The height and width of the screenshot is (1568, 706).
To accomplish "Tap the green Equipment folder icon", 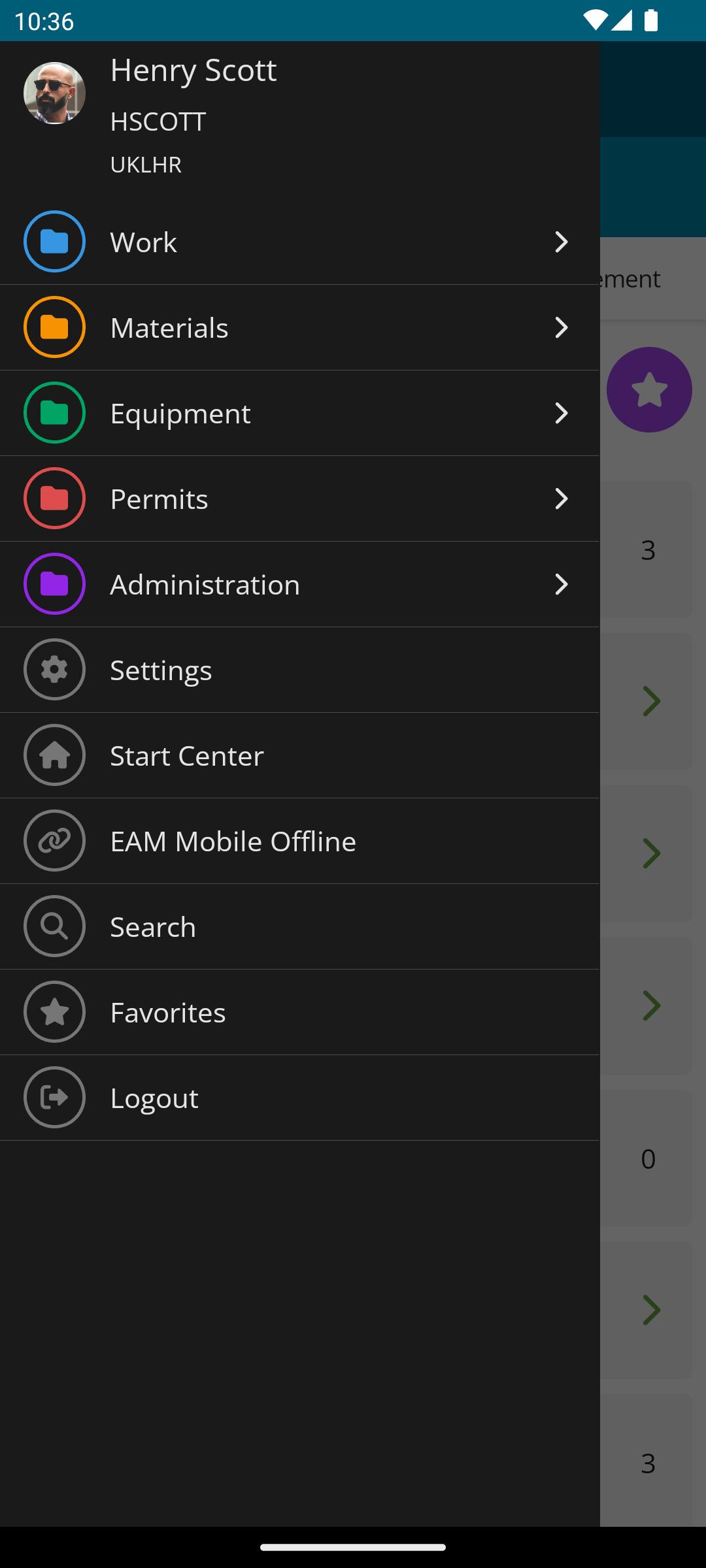I will click(x=54, y=413).
